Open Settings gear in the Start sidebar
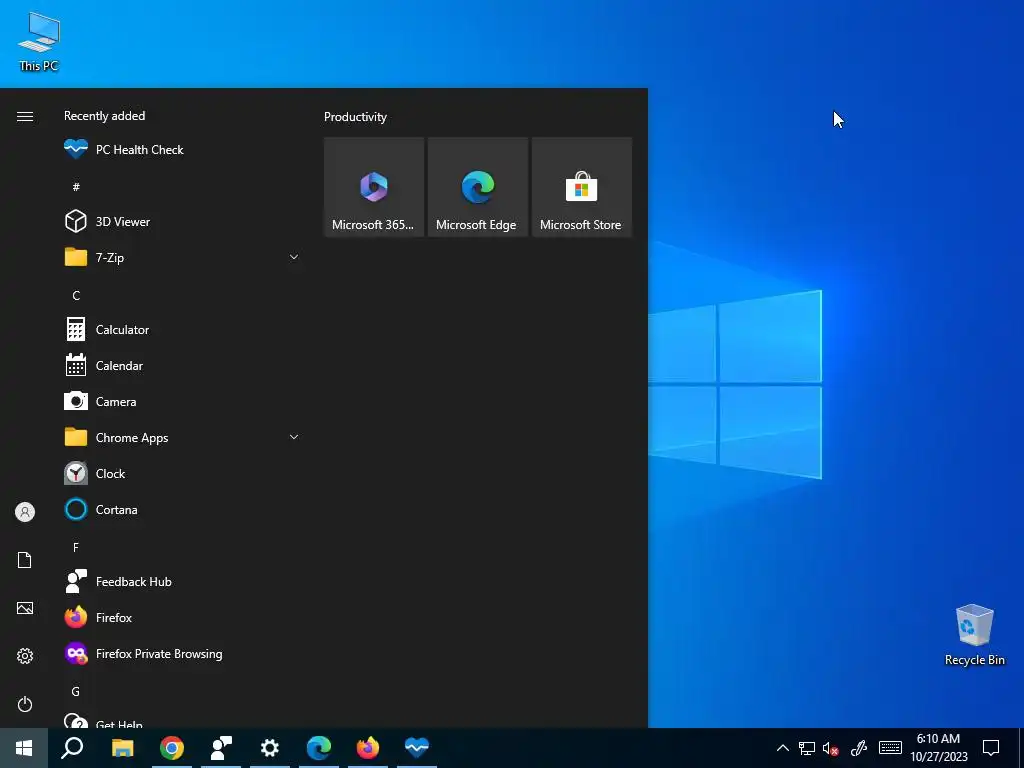Screen dimensions: 1024x768 [25, 656]
